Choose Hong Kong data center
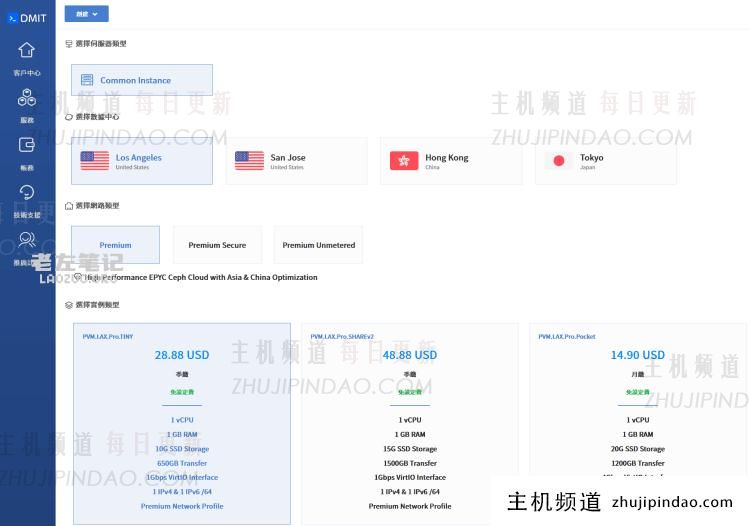This screenshot has height=526, width=750. tap(451, 161)
